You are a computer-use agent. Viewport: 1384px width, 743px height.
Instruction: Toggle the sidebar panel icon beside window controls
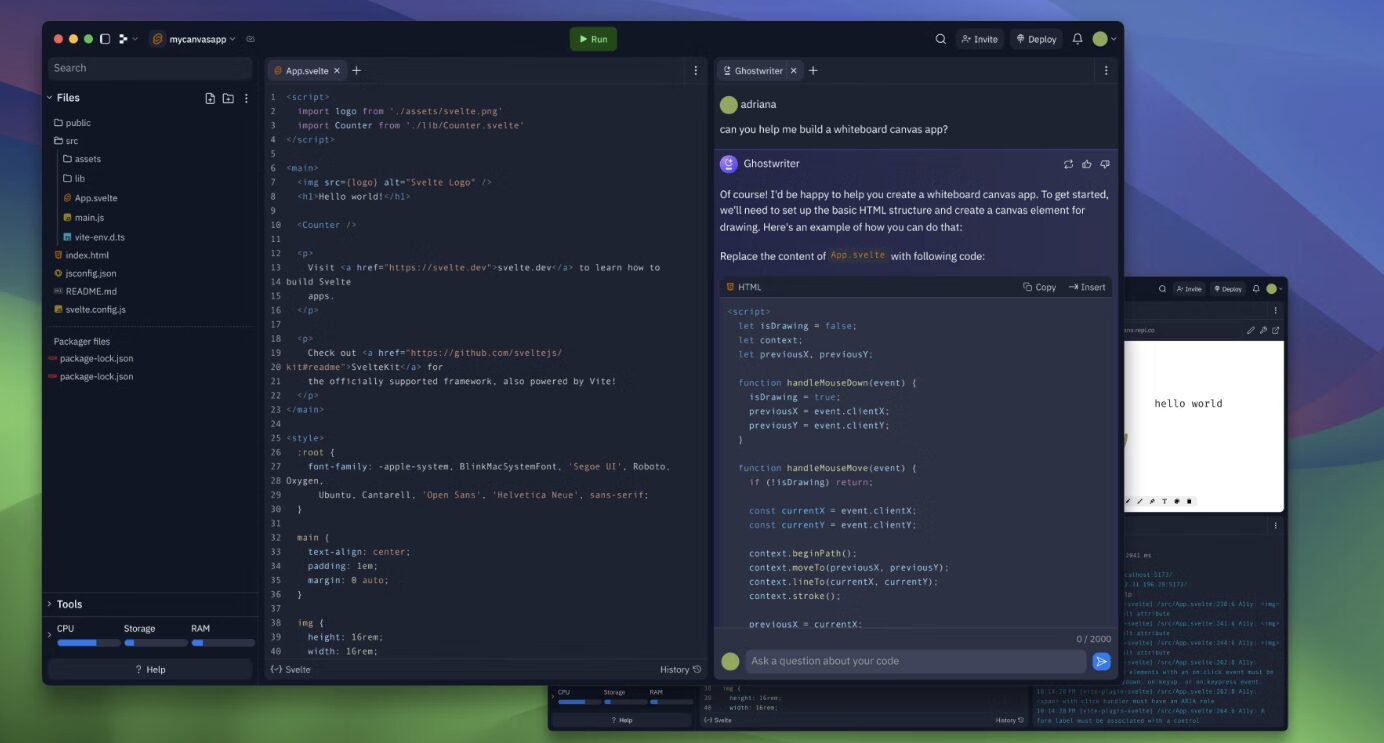pos(105,39)
